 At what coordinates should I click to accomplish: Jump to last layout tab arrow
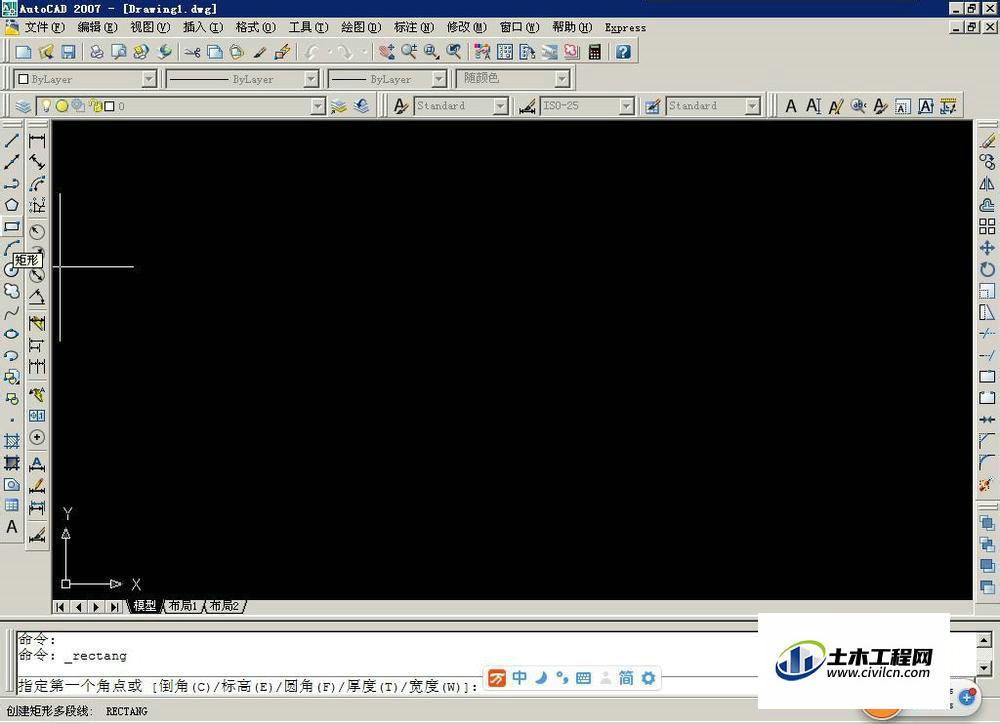pyautogui.click(x=114, y=607)
